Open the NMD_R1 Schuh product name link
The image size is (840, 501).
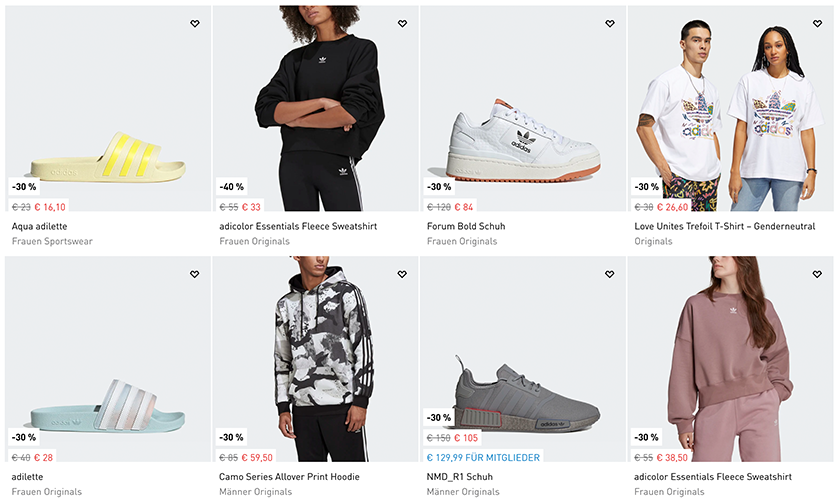(461, 477)
